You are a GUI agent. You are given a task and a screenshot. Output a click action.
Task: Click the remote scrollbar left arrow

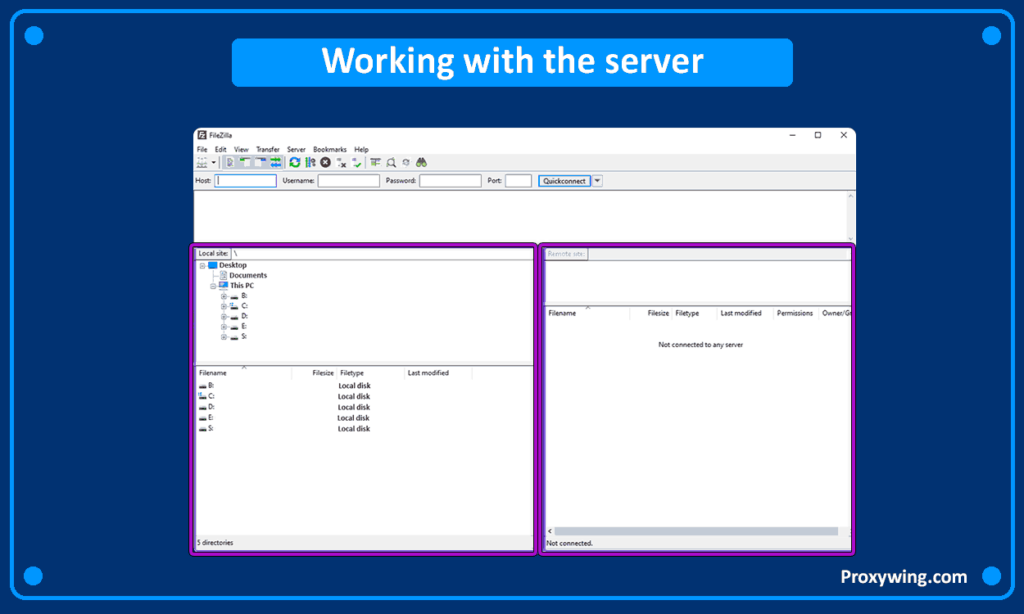click(550, 532)
